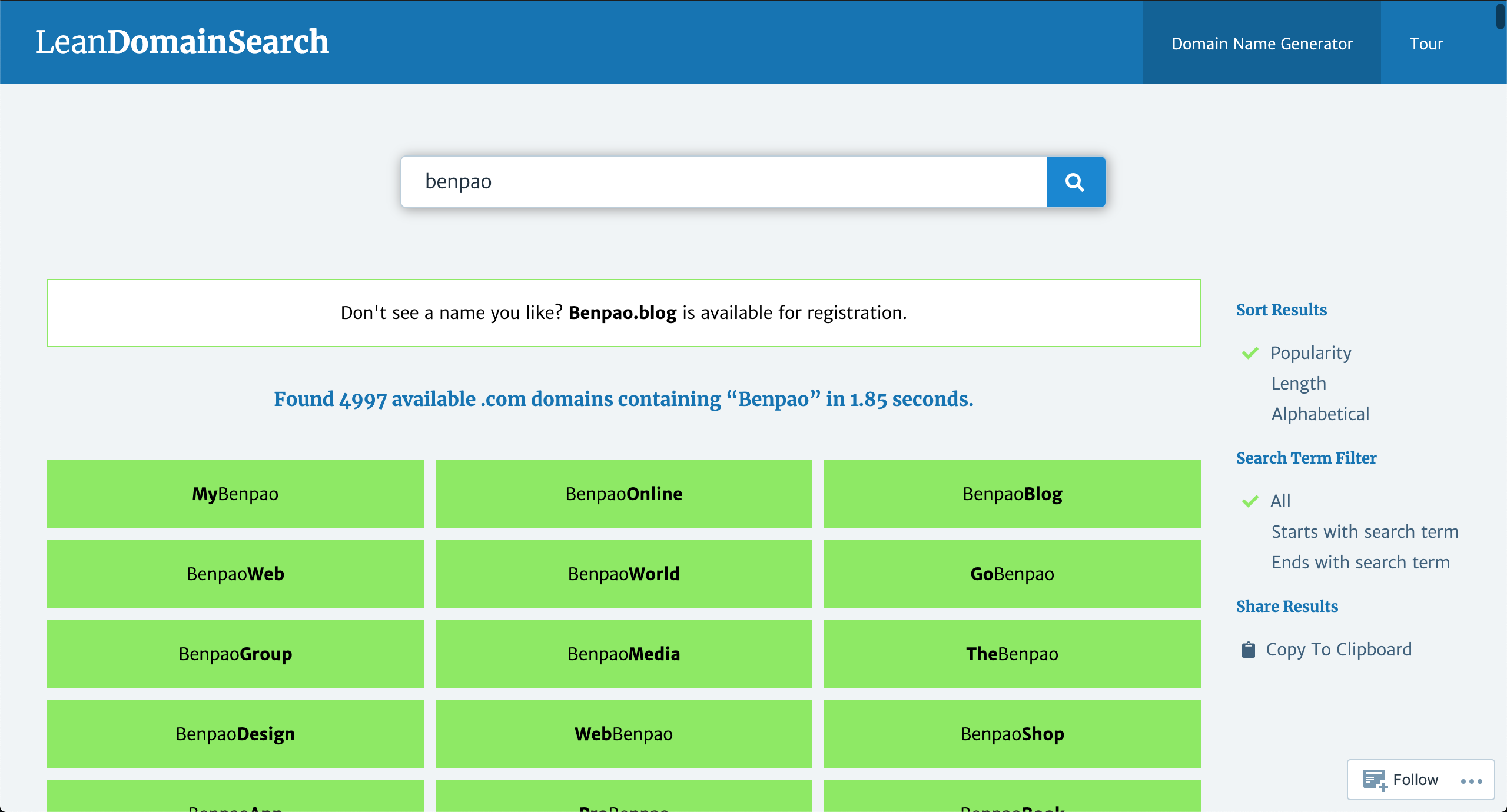1507x812 pixels.
Task: Filter by Starts with search term
Action: (1365, 532)
